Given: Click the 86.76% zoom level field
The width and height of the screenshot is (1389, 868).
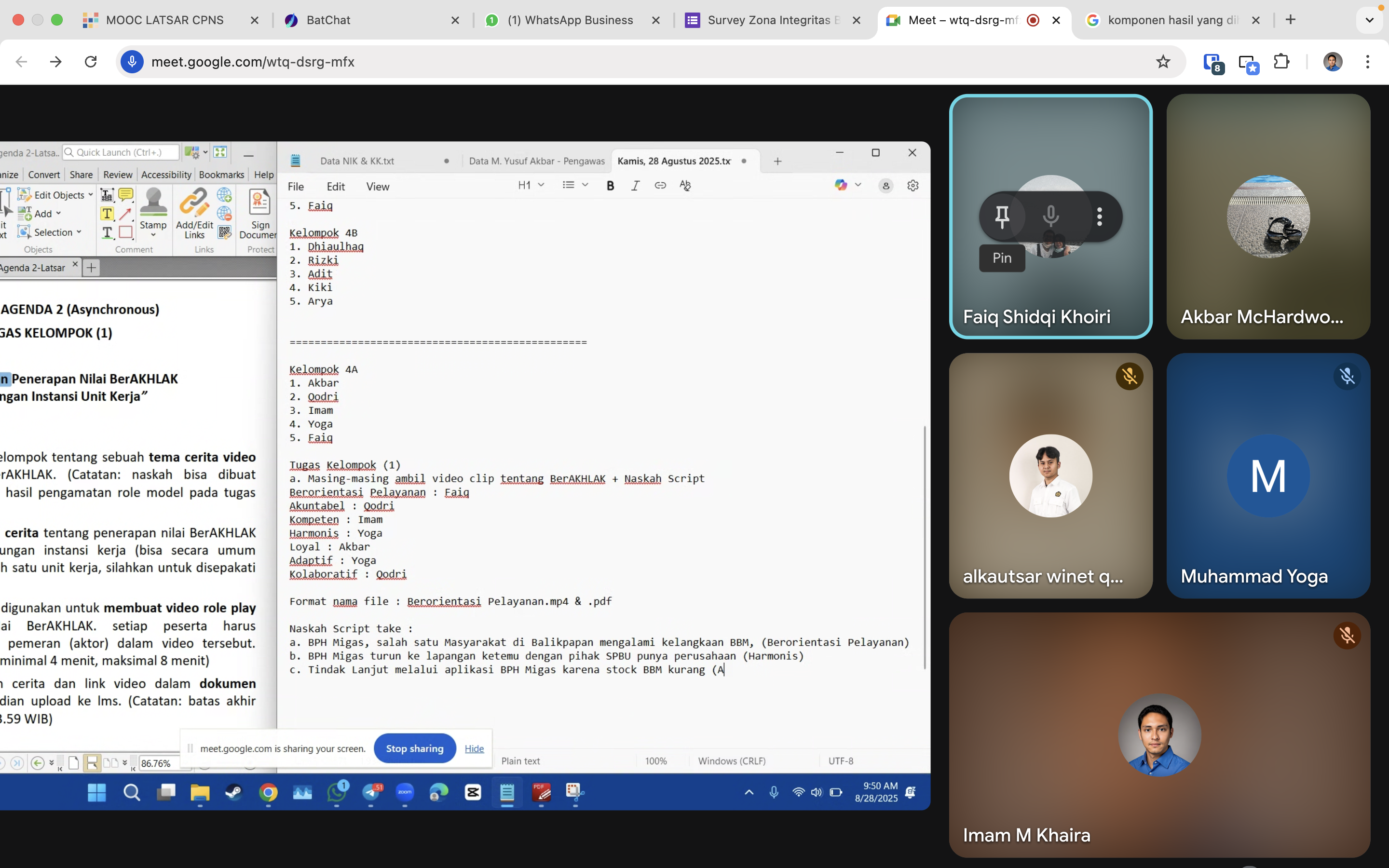Looking at the screenshot, I should tap(156, 763).
